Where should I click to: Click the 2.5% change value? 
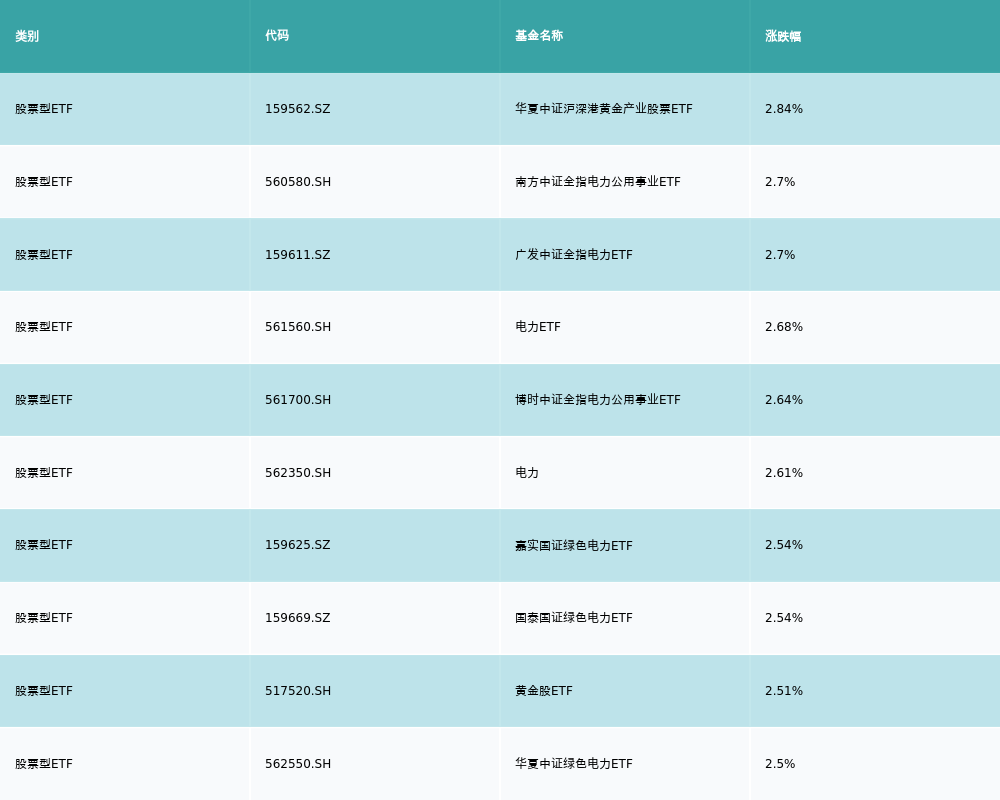coord(780,764)
